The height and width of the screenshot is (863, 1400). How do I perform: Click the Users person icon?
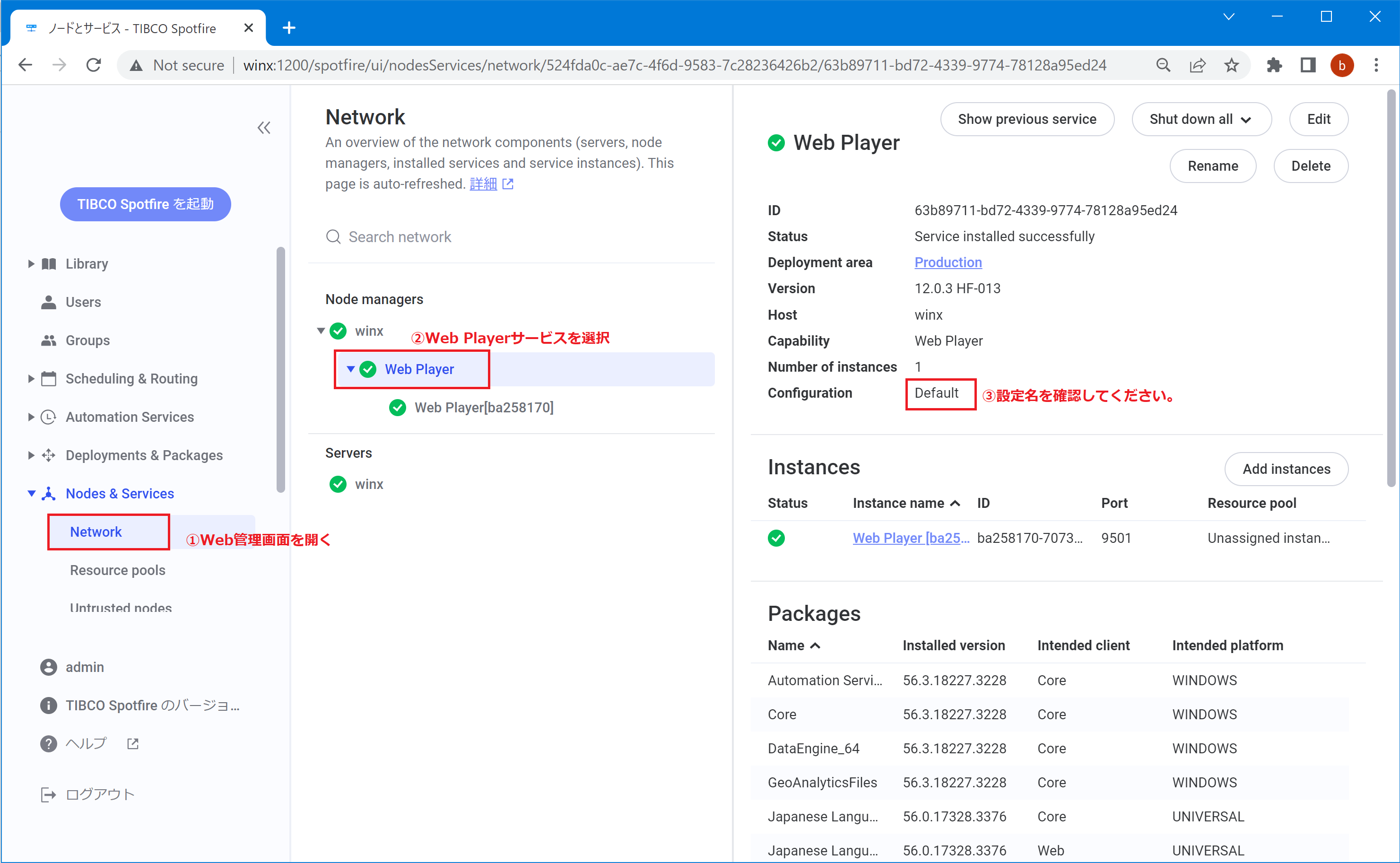tap(49, 302)
